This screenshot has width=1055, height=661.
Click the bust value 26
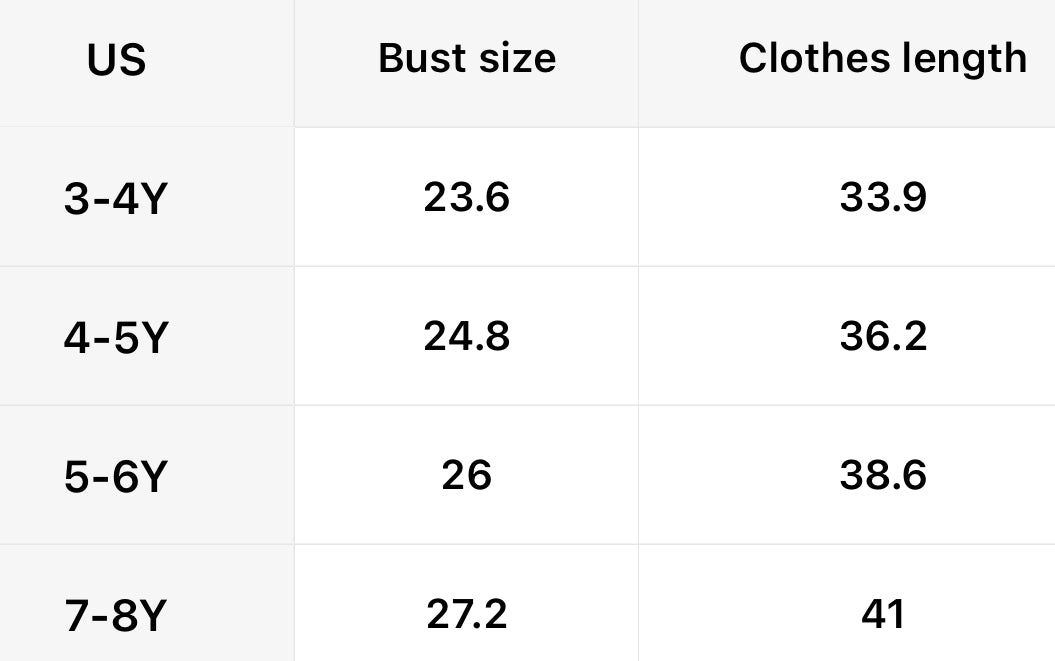(x=466, y=475)
